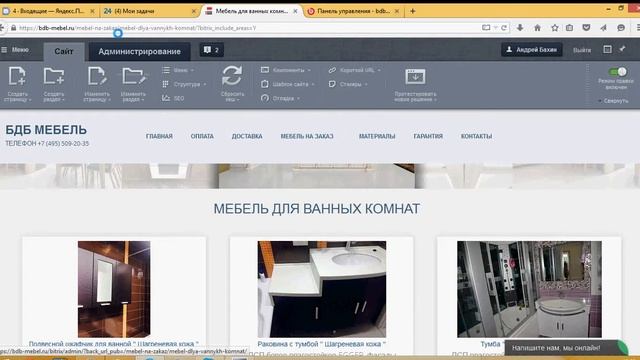Click the Андрей Бахин user button

(532, 50)
